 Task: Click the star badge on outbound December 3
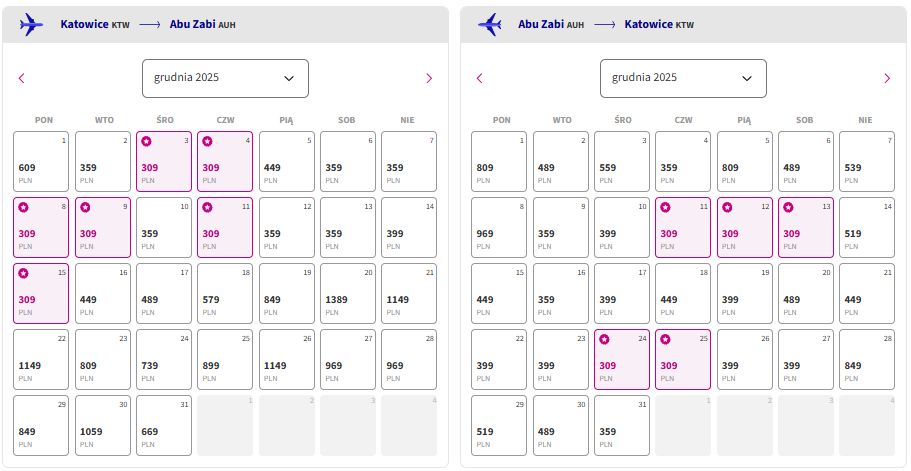[146, 141]
